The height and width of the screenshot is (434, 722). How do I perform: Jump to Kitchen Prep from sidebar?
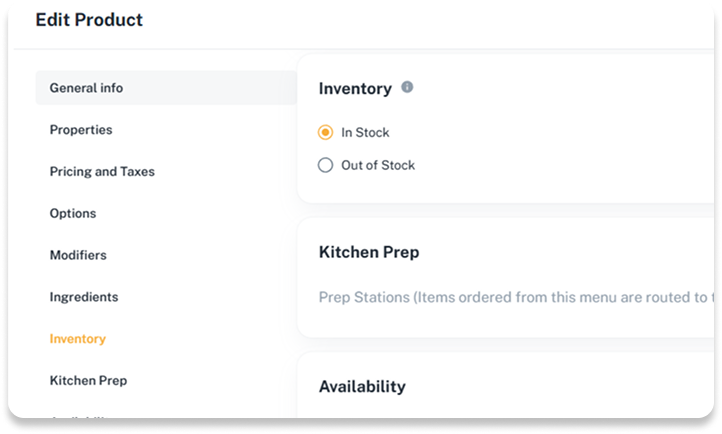coord(88,381)
